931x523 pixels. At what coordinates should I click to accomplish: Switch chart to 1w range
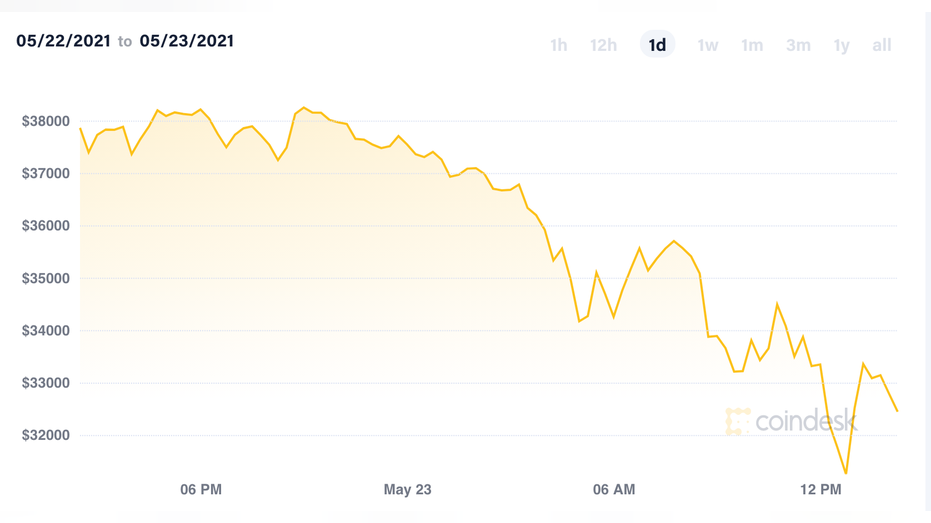pos(707,45)
